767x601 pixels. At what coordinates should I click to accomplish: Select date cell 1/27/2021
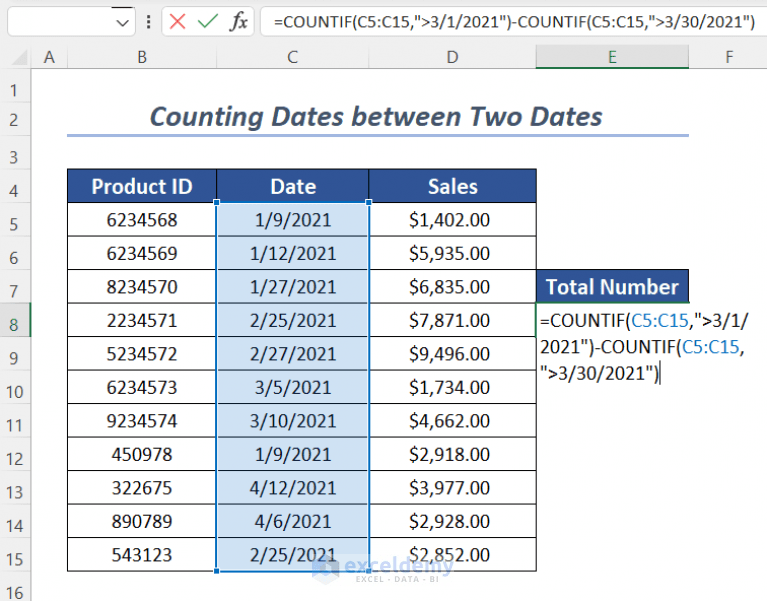(293, 287)
